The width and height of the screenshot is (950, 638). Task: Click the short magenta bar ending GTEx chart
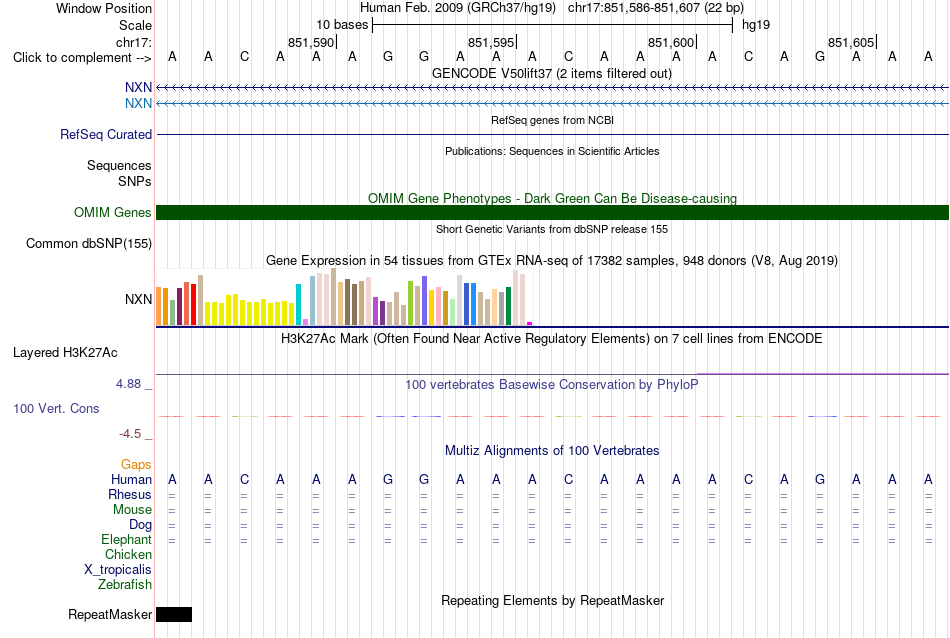pos(530,324)
